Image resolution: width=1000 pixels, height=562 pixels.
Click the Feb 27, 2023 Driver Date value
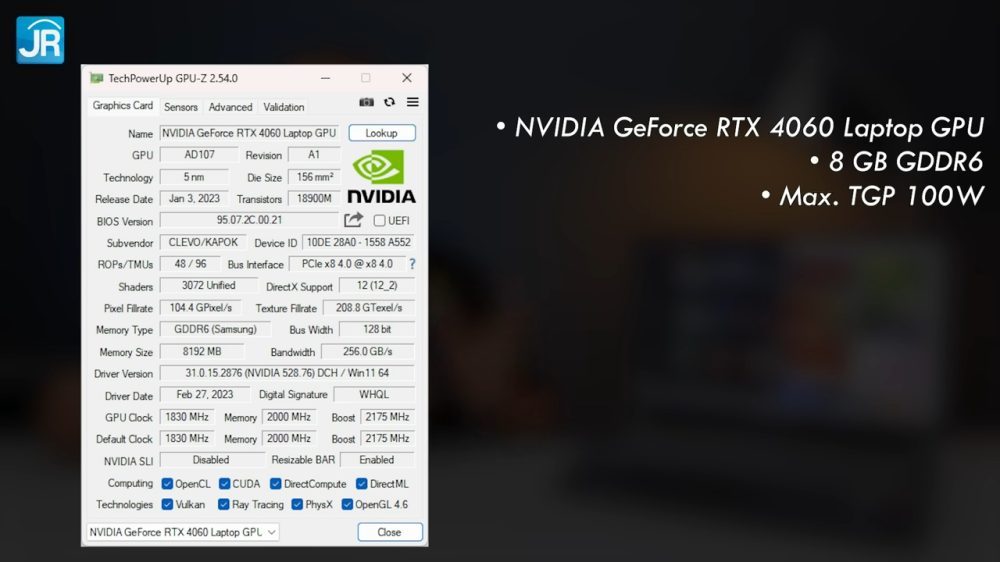click(205, 395)
